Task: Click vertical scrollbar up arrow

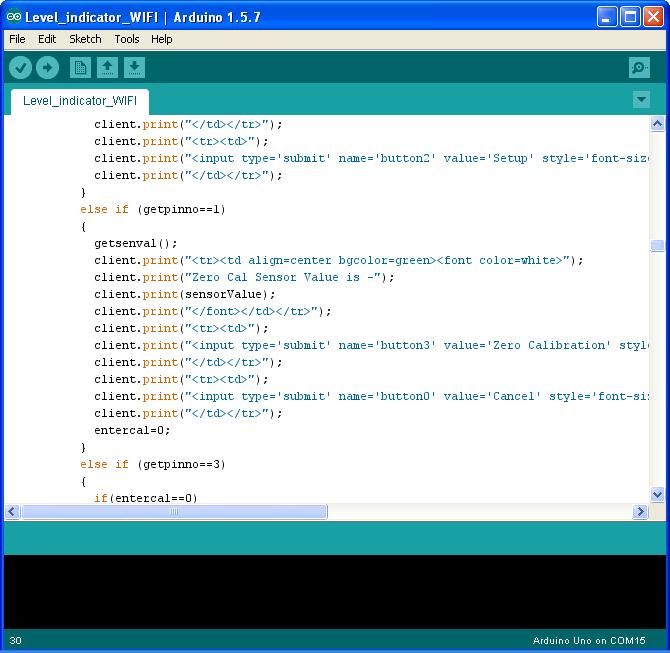Action: 657,124
